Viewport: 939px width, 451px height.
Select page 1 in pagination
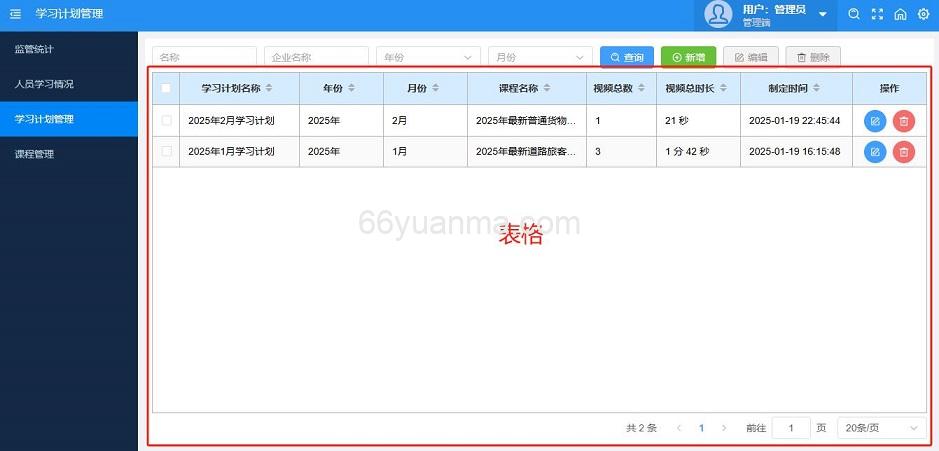click(701, 428)
